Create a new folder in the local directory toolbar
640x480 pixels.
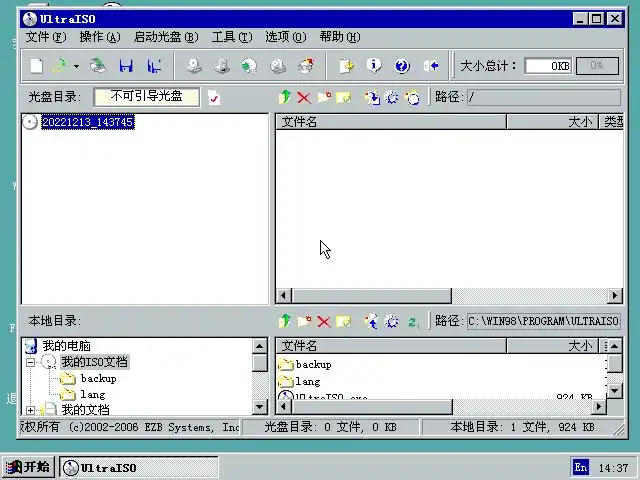coord(304,321)
